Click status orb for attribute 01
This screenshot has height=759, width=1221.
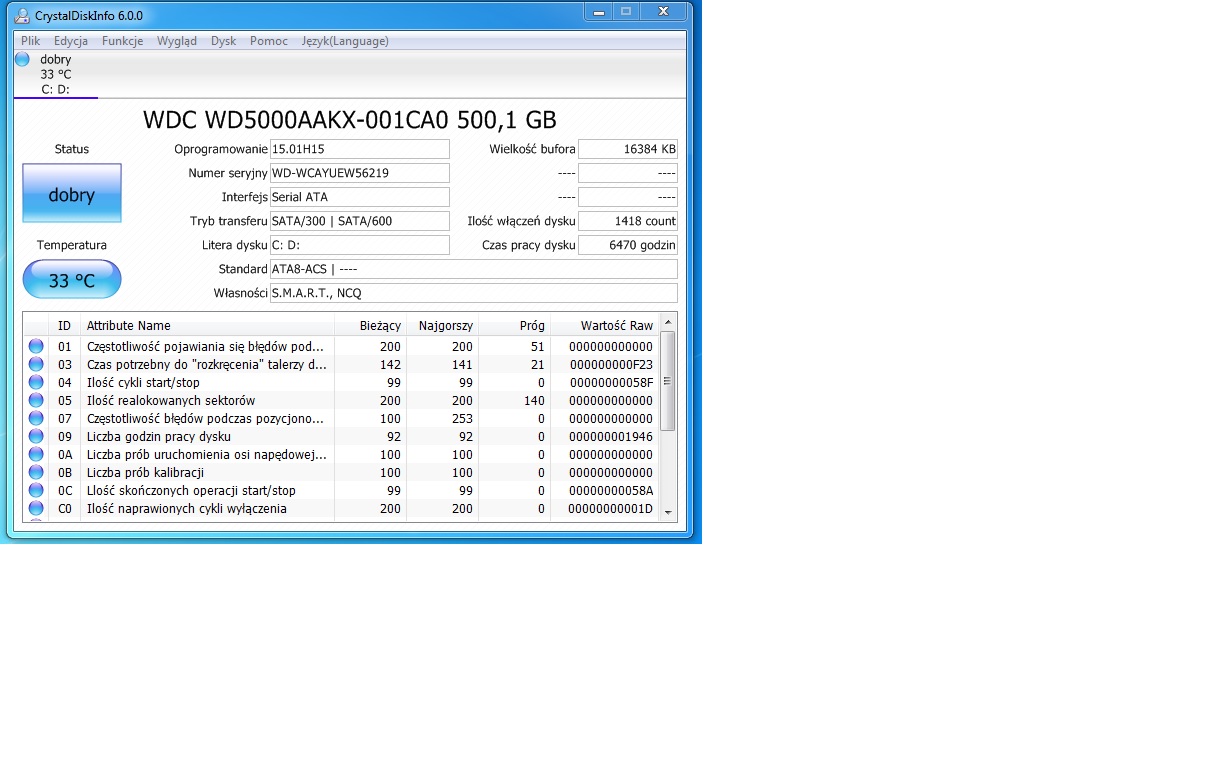(x=36, y=346)
